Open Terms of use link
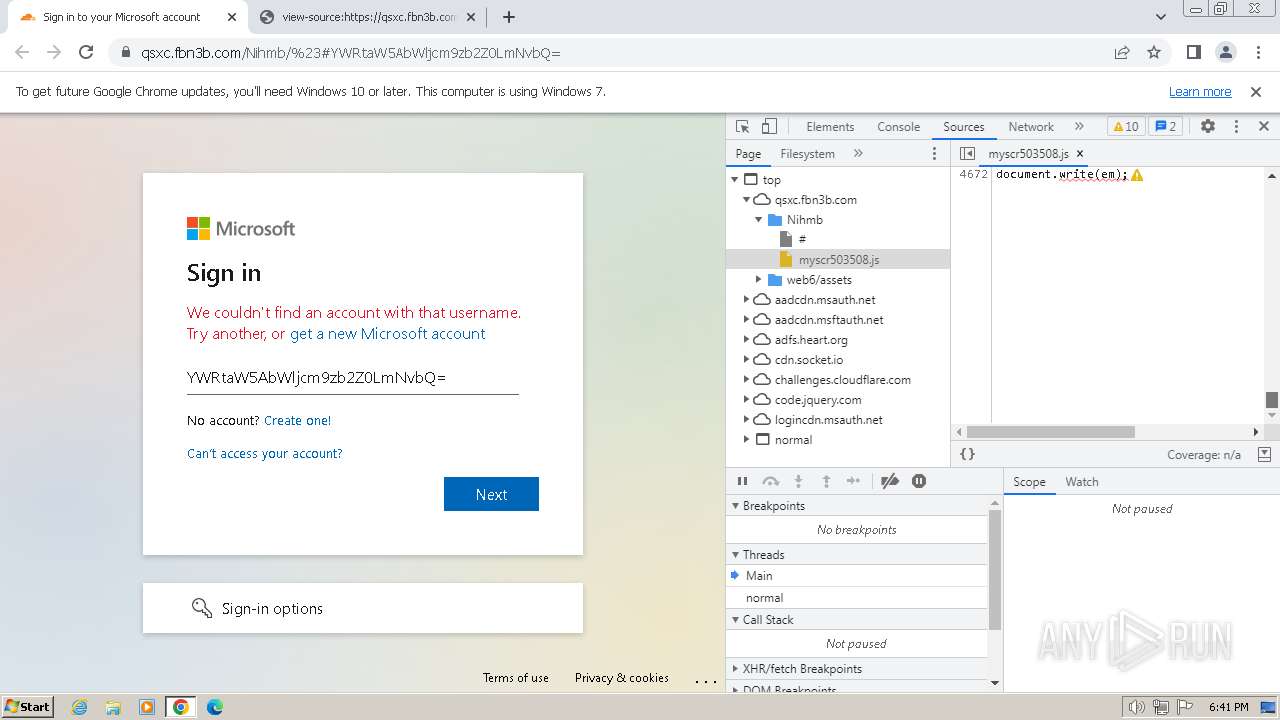This screenshot has width=1280, height=720. click(x=516, y=678)
